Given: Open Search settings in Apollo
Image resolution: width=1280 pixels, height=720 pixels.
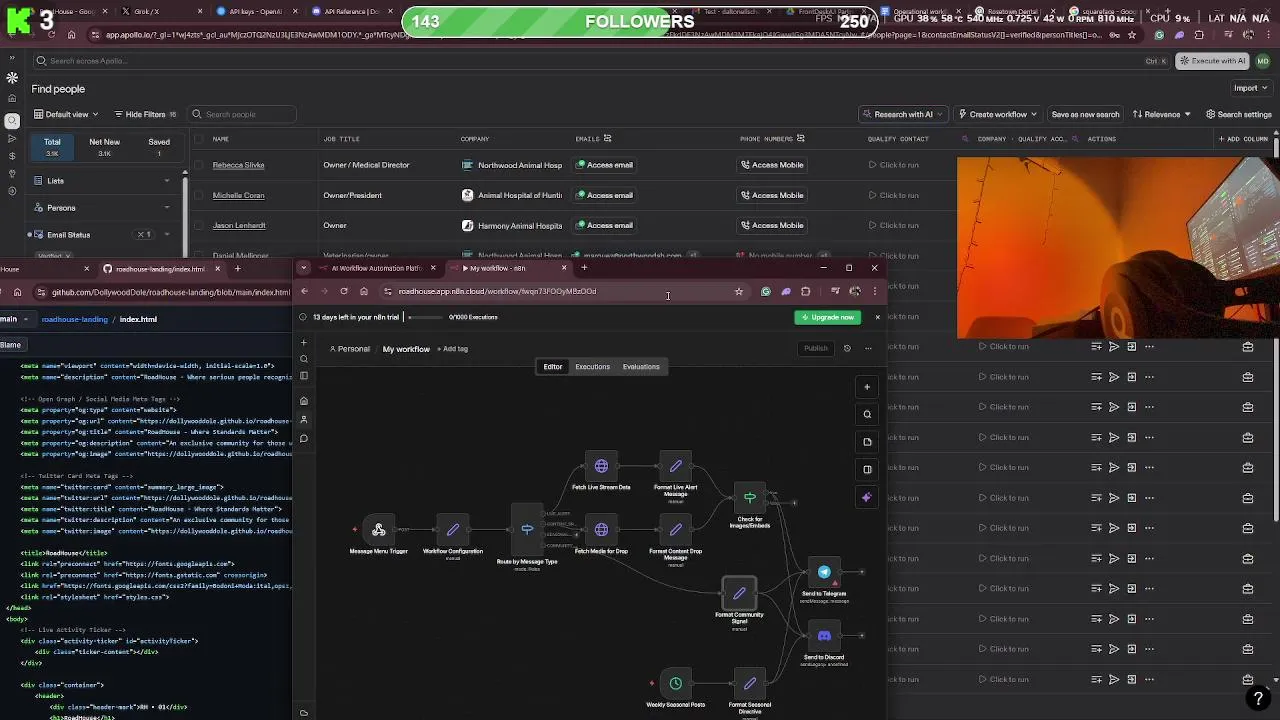Looking at the screenshot, I should tap(1238, 114).
